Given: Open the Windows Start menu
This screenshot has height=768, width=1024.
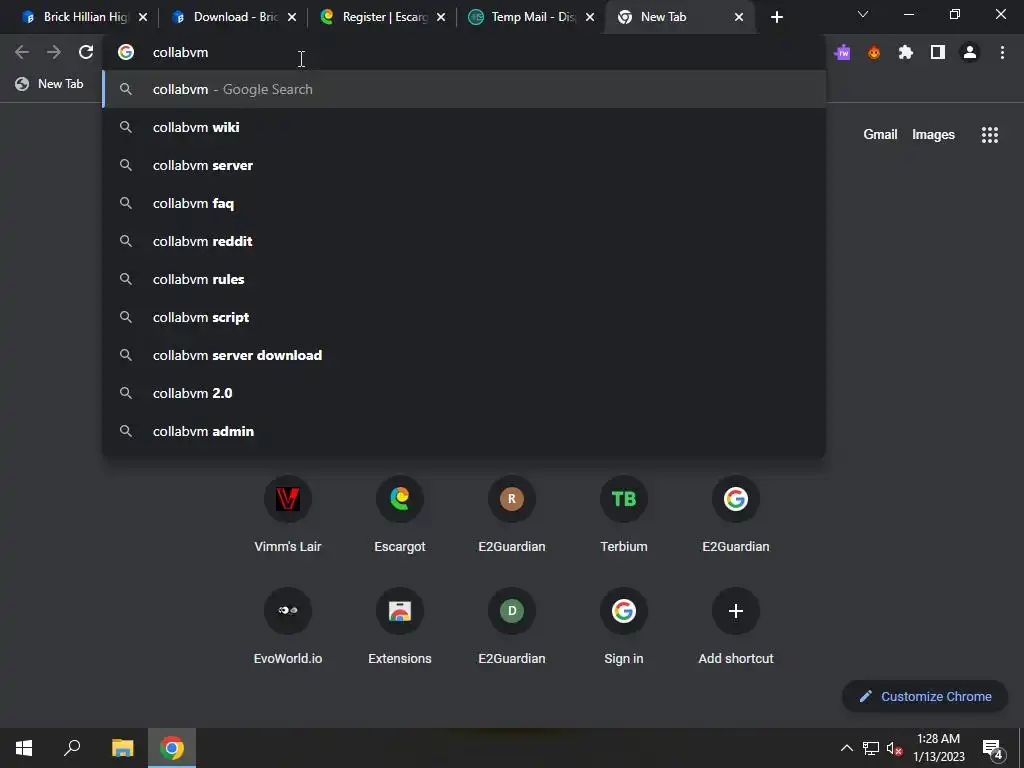Looking at the screenshot, I should 24,748.
